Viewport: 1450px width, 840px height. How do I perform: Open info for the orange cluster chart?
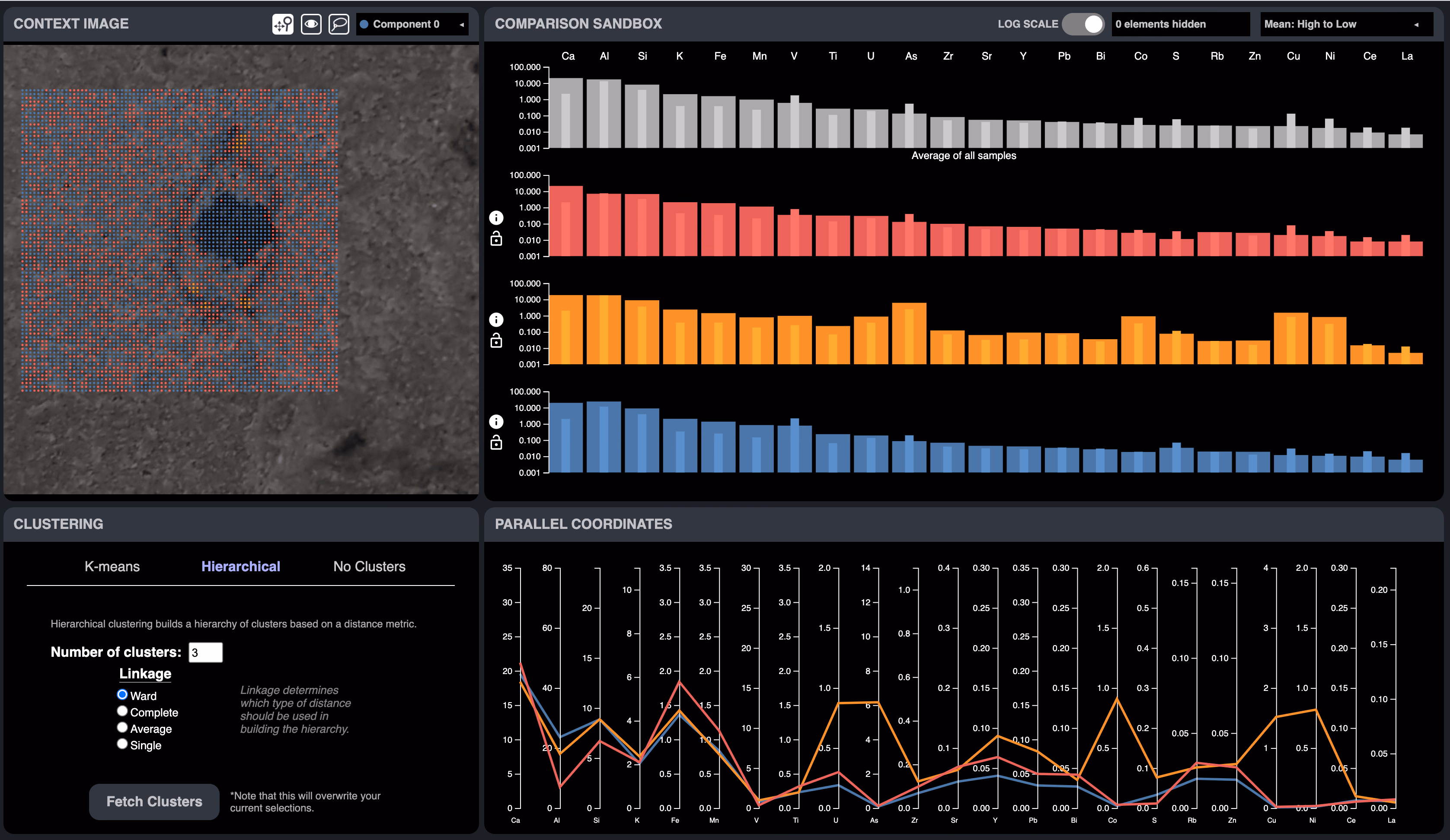[496, 320]
